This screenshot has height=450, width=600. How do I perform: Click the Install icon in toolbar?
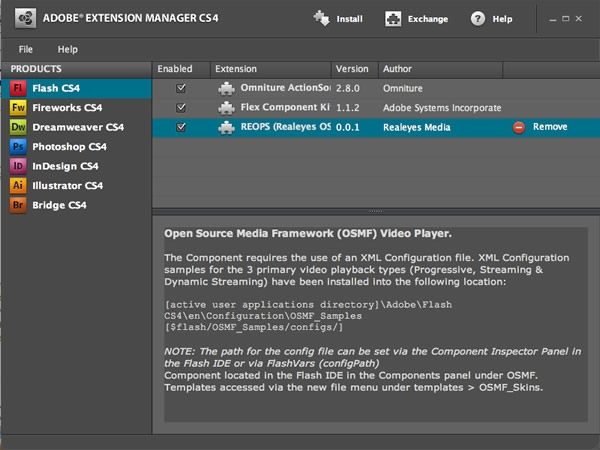321,18
